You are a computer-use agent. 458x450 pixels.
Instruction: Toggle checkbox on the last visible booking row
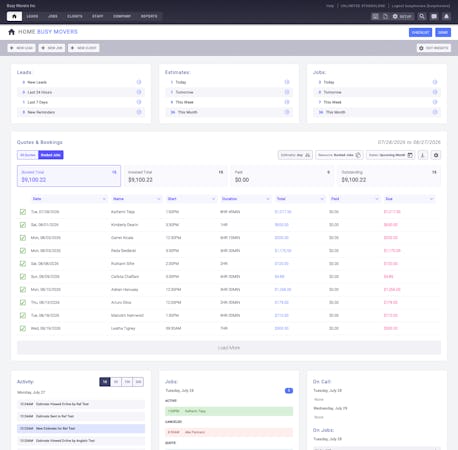click(23, 328)
